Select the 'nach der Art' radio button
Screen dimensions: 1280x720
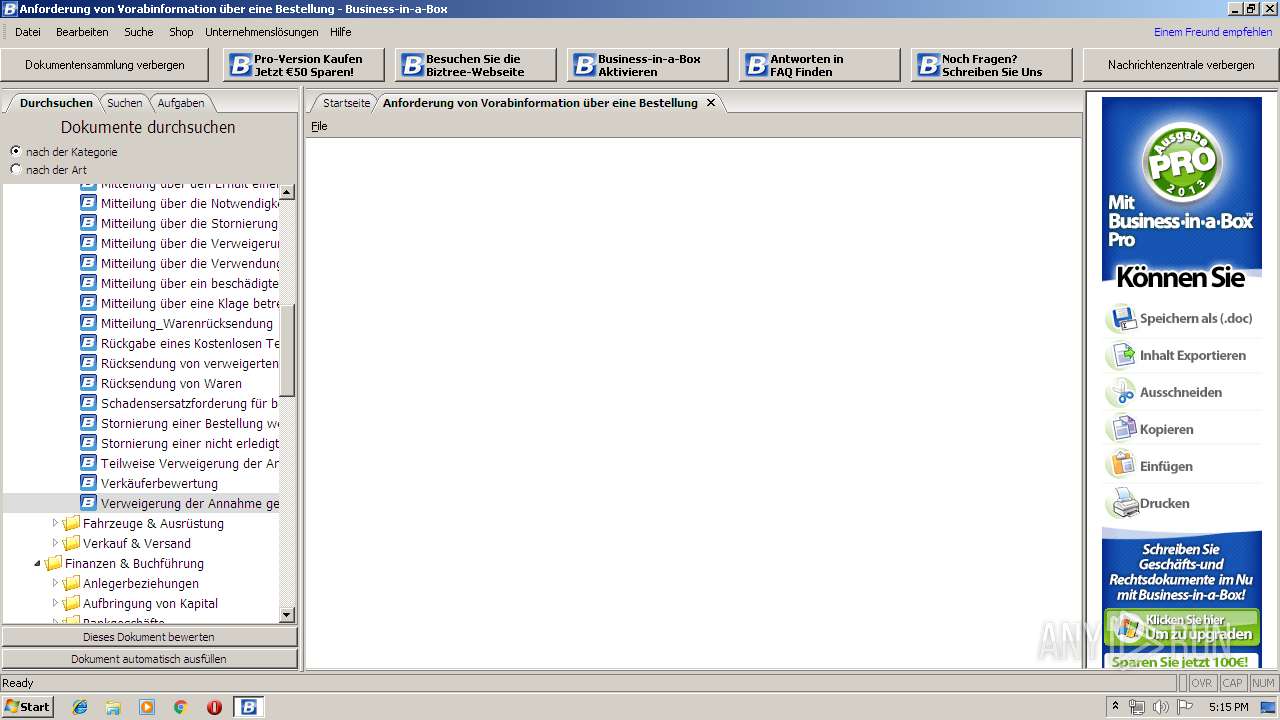(x=15, y=169)
